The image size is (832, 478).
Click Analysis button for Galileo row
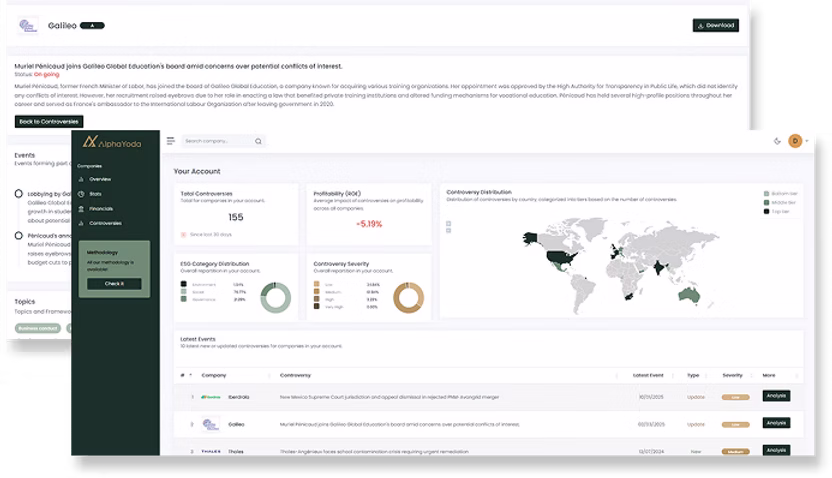pos(776,423)
